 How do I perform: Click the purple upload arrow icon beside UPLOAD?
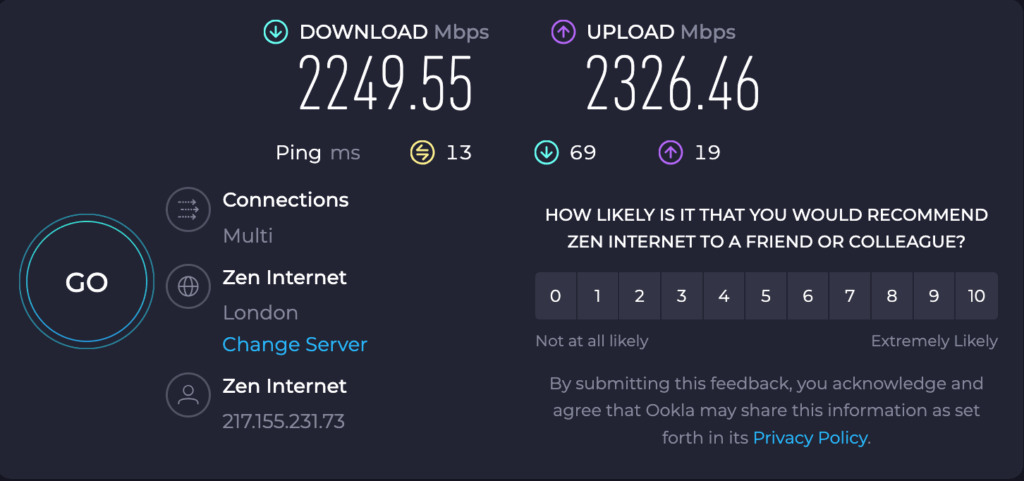point(563,33)
